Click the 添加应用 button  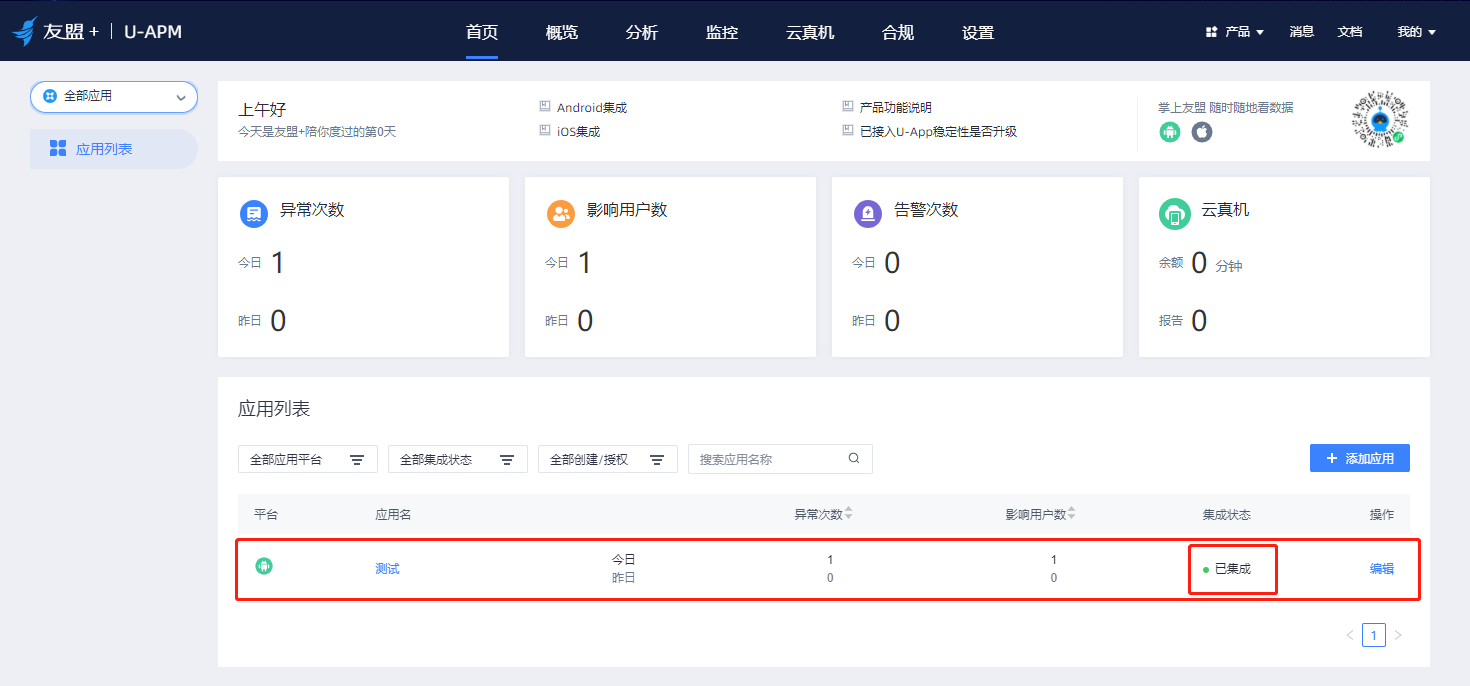point(1359,457)
